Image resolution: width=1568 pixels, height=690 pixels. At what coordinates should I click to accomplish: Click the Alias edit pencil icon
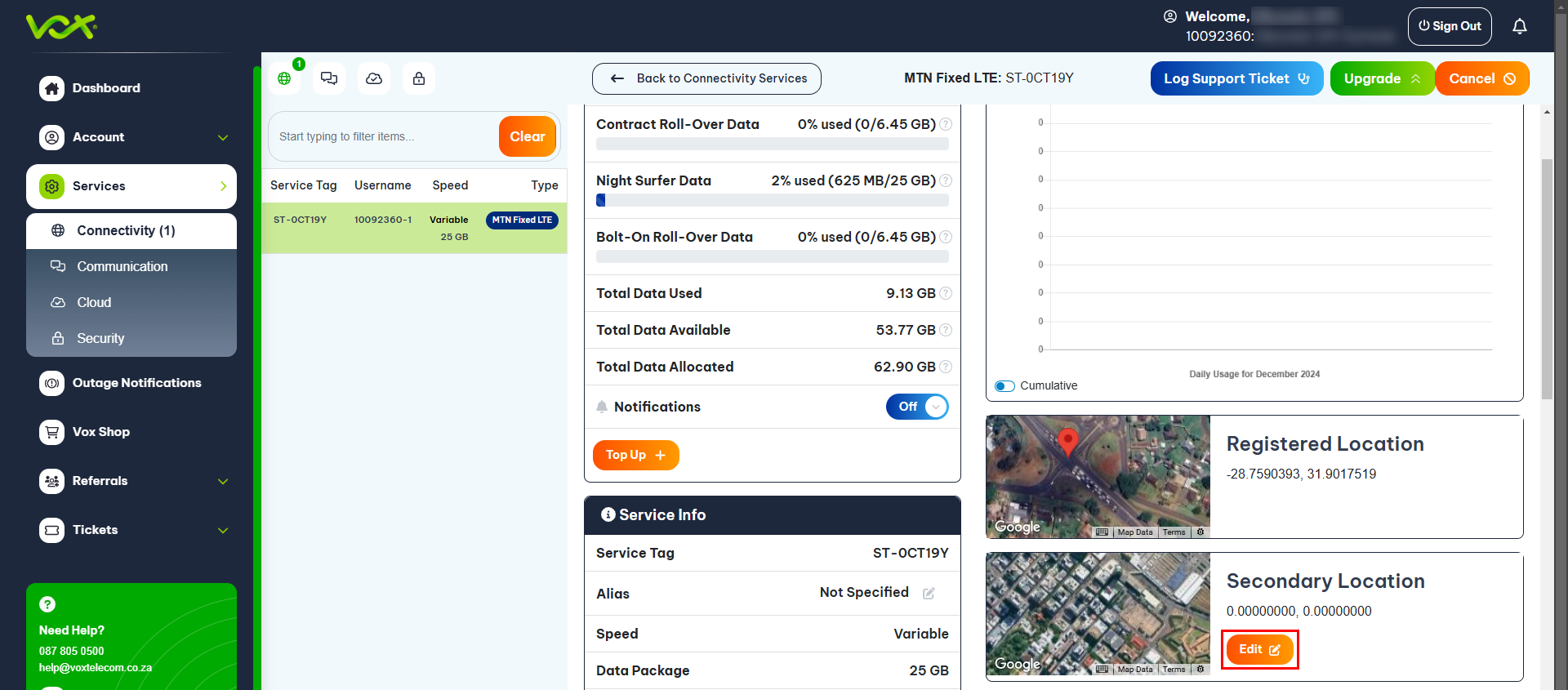point(929,594)
